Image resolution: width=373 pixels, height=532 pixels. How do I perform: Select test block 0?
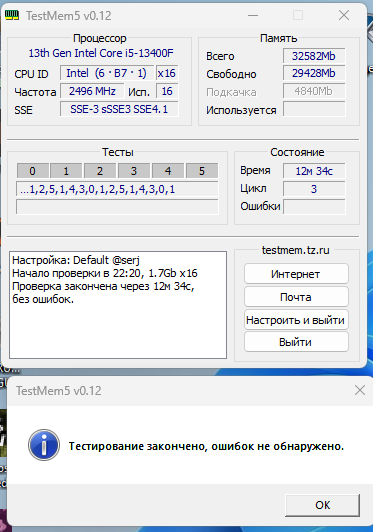coord(32,171)
